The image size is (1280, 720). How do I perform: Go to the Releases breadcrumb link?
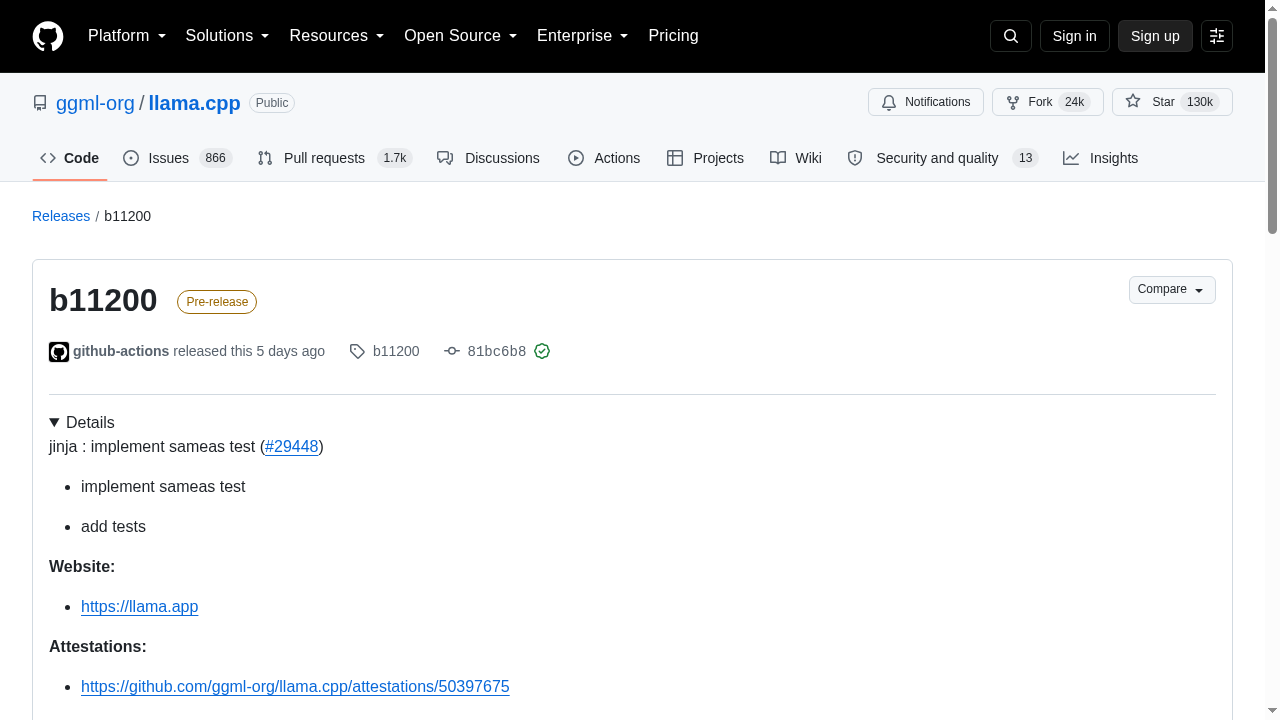pyautogui.click(x=61, y=216)
